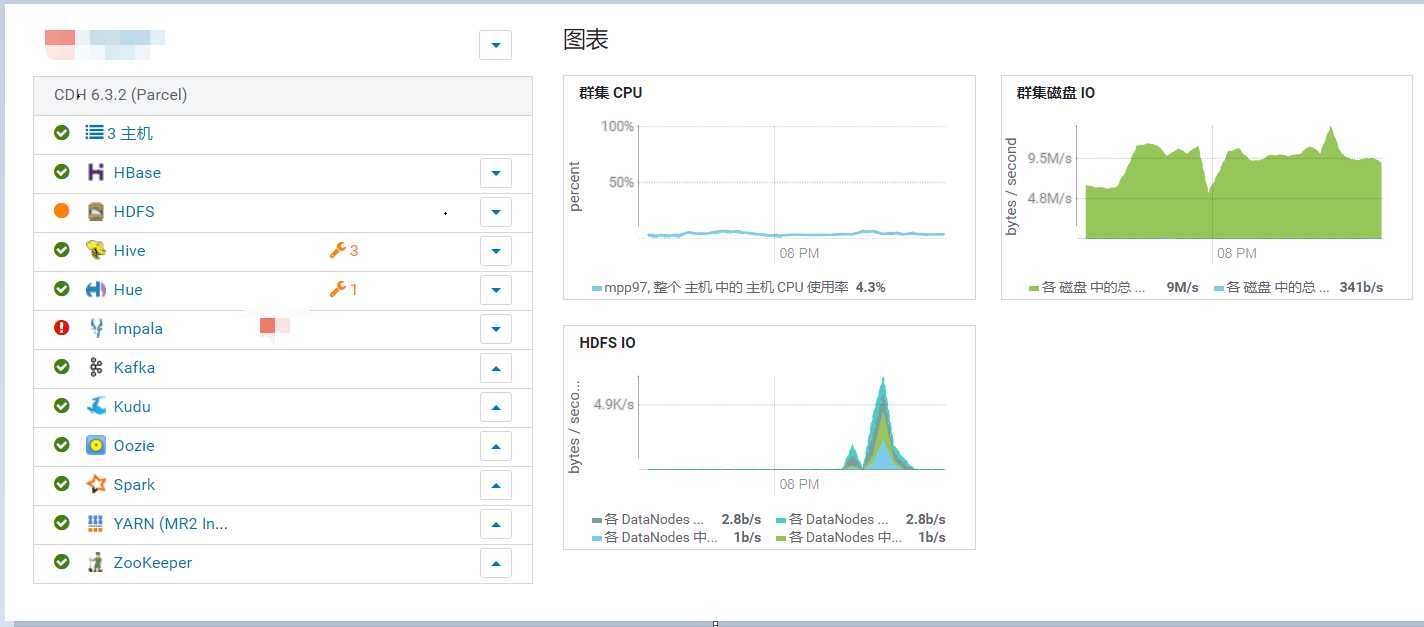Image resolution: width=1424 pixels, height=627 pixels.
Task: Click the Hue service icon
Action: pyautogui.click(x=96, y=289)
